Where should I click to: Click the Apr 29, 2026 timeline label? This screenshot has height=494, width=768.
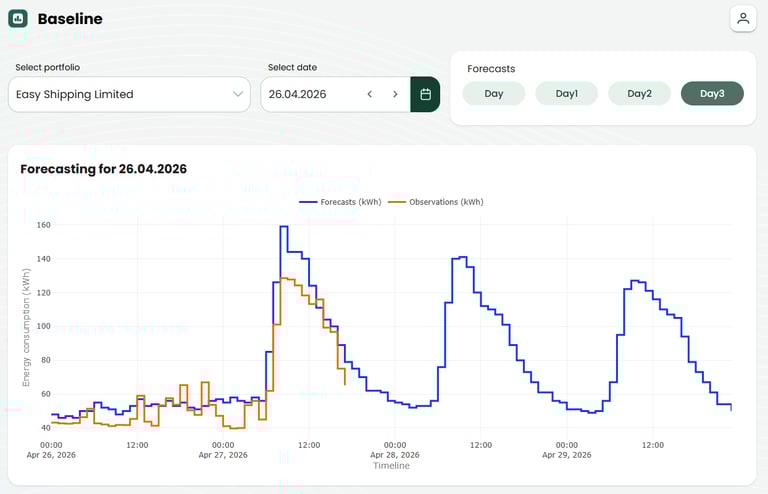567,454
